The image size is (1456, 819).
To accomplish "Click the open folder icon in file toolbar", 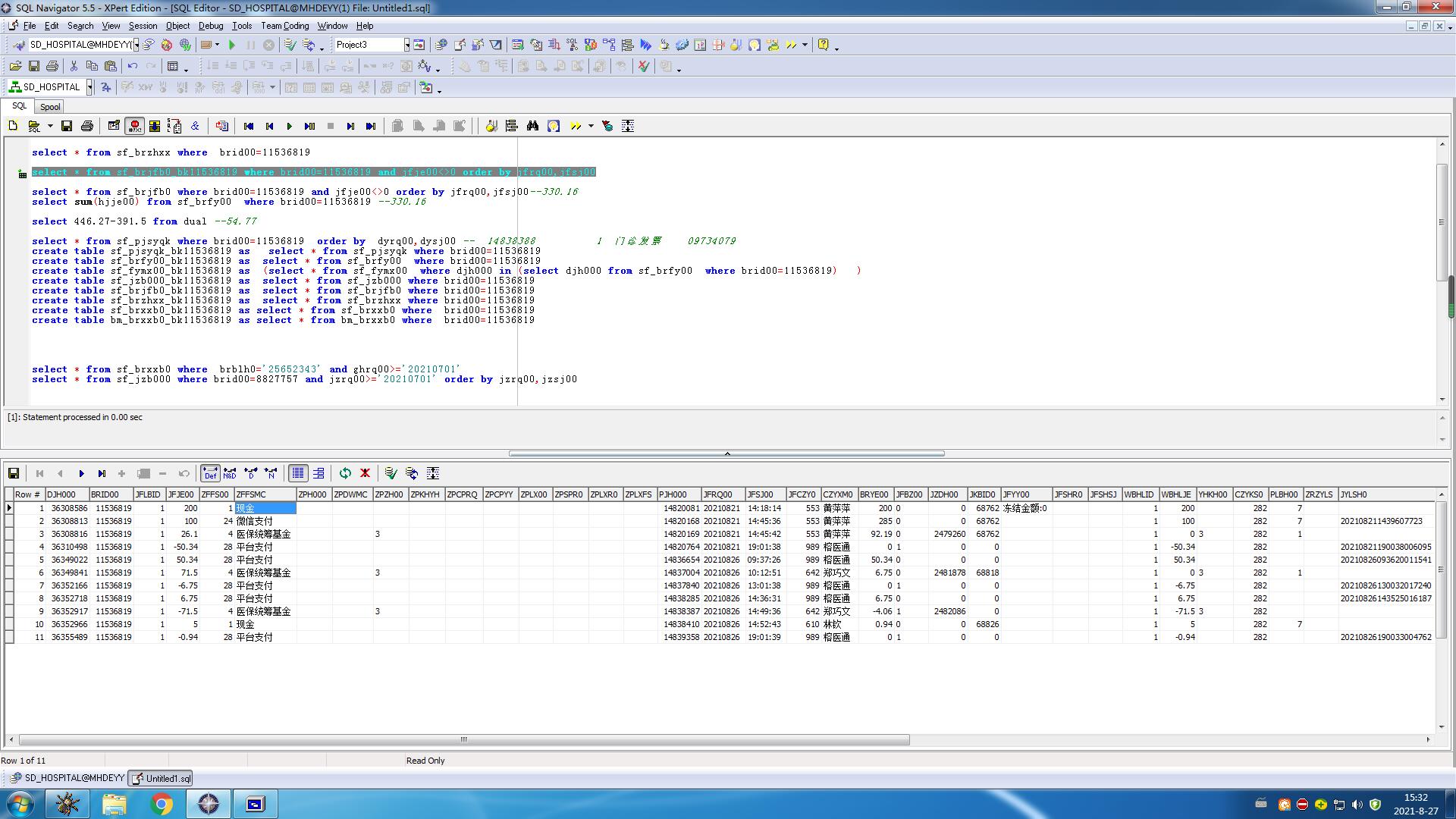I will [x=15, y=67].
